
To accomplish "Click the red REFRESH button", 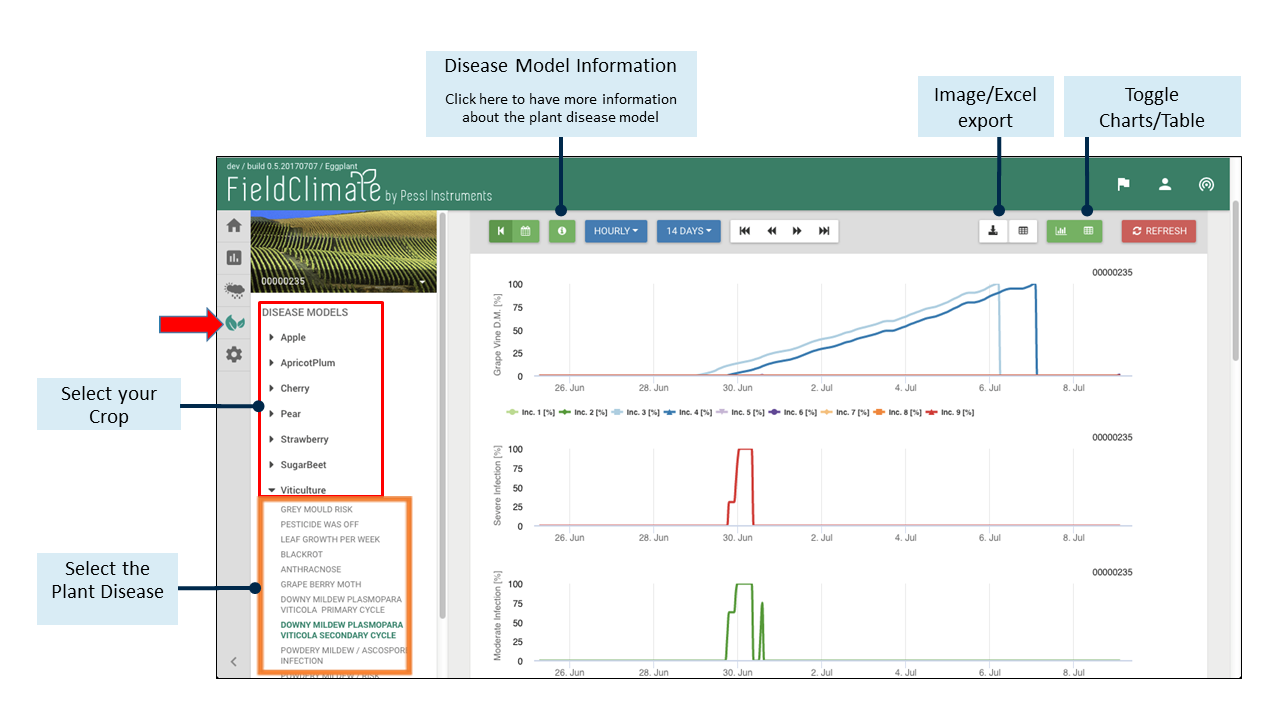I will point(1159,231).
